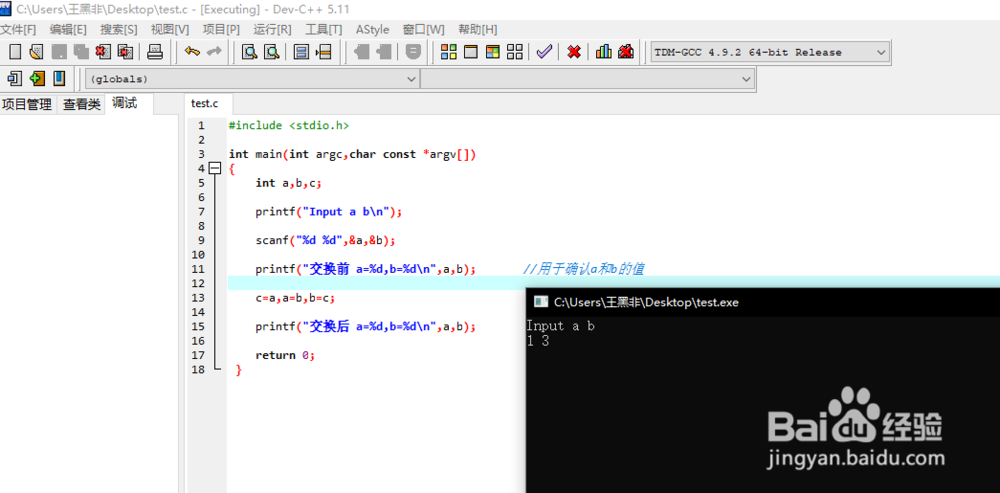The height and width of the screenshot is (493, 1000).
Task: Delete profiling information icon
Action: (x=626, y=52)
